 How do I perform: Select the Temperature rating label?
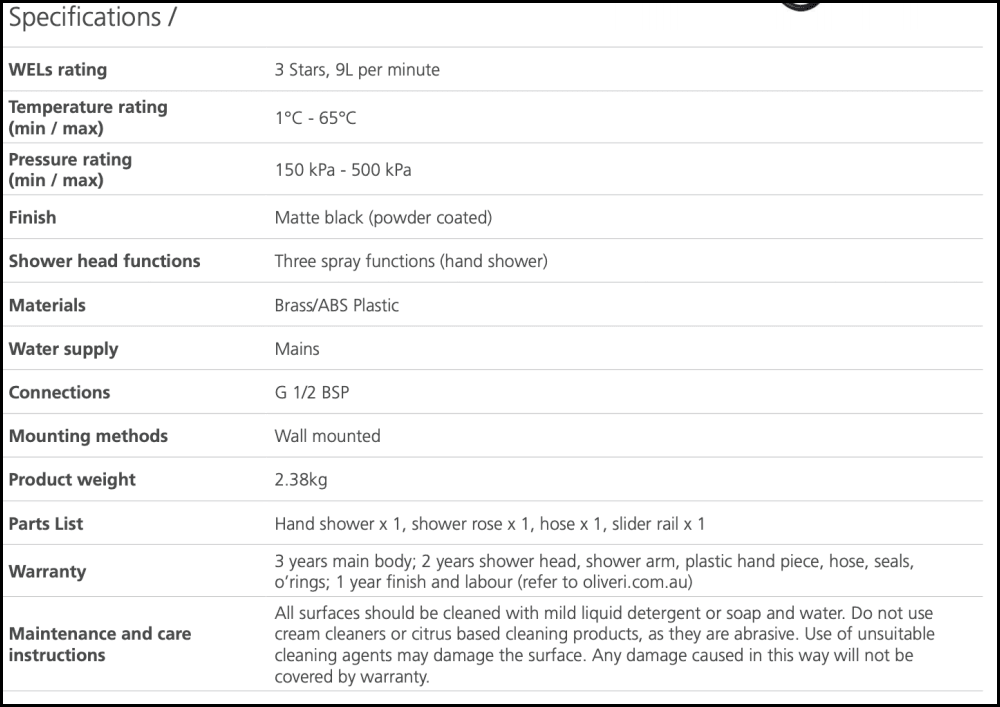click(x=88, y=117)
